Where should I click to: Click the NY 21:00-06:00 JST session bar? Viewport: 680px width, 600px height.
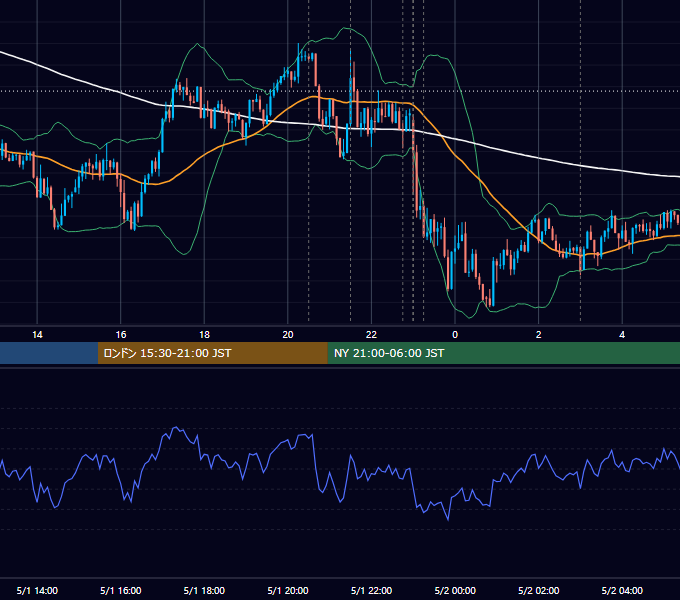[503, 353]
